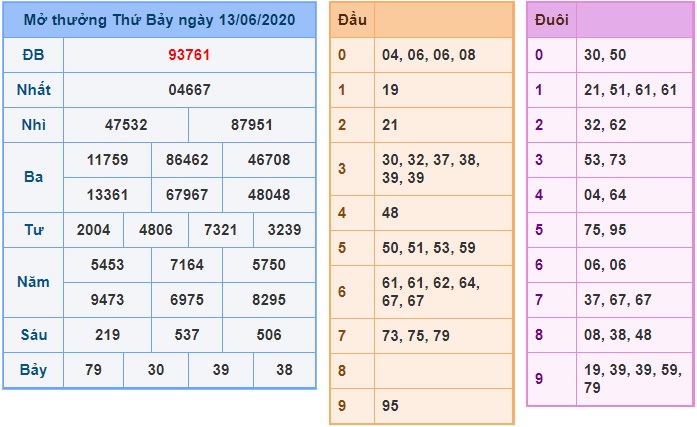The height and width of the screenshot is (427, 697).
Task: Select the ĐB prize row label
Action: (x=33, y=55)
